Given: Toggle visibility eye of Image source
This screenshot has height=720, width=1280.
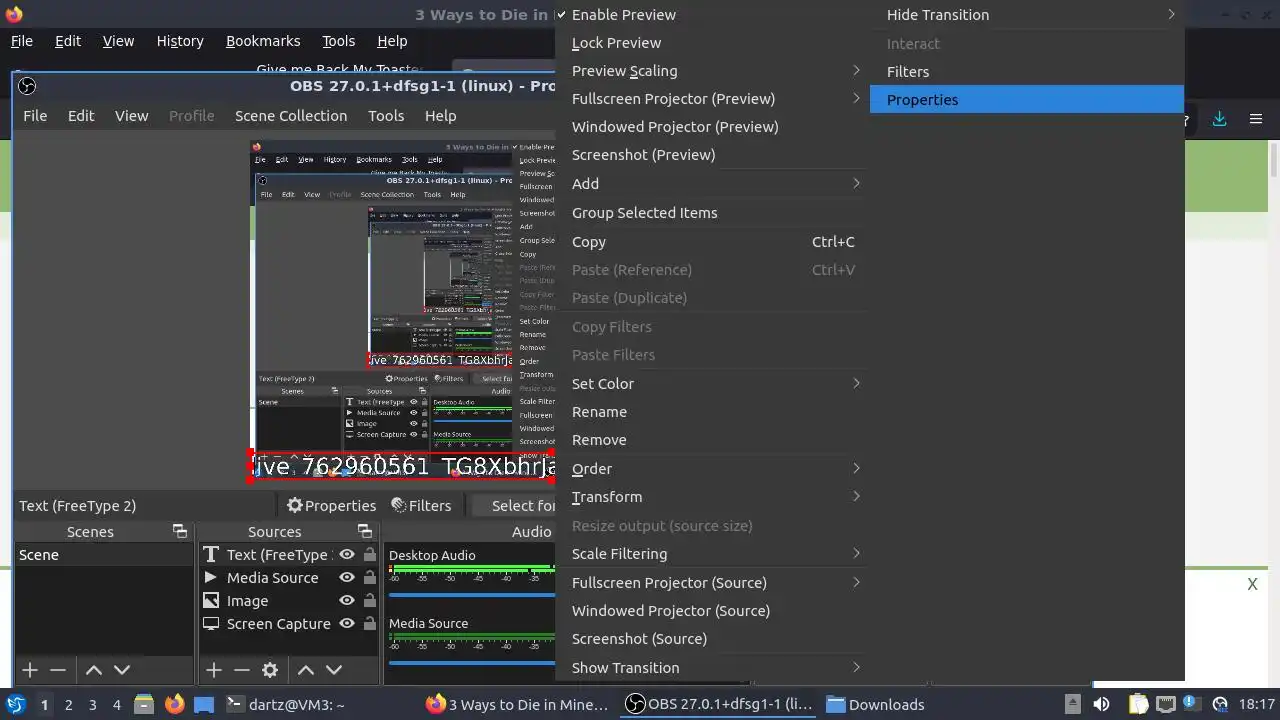Looking at the screenshot, I should [x=347, y=601].
